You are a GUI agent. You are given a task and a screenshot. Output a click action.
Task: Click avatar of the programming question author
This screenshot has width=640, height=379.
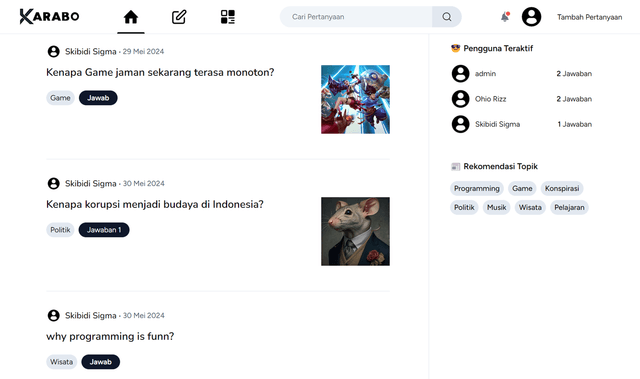(53, 315)
